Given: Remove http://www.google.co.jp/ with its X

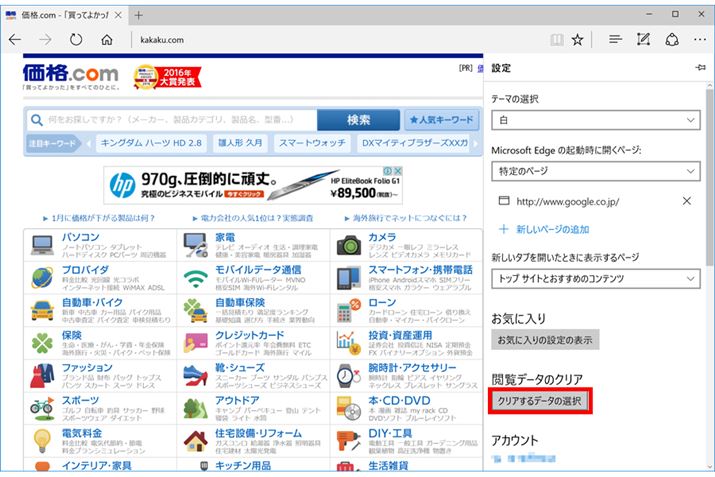Looking at the screenshot, I should (687, 201).
